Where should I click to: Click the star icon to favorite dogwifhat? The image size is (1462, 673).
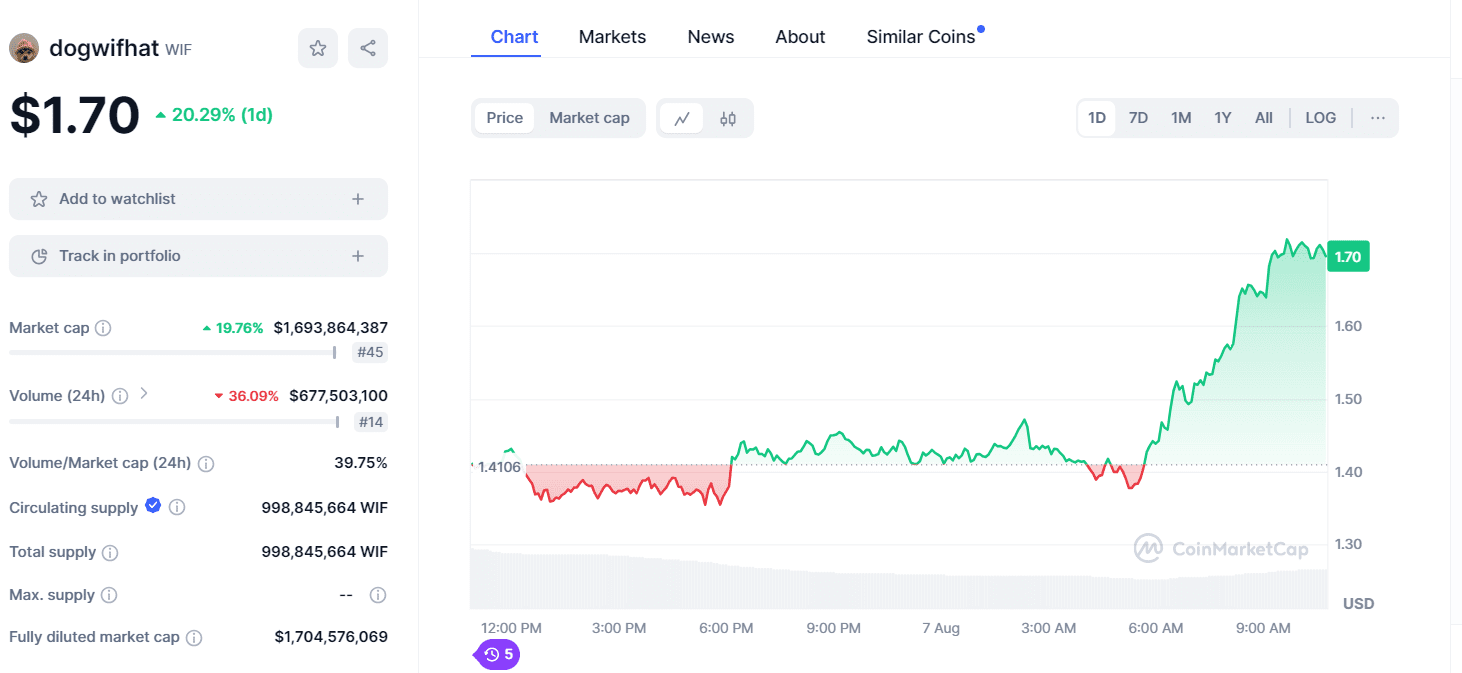click(x=317, y=47)
